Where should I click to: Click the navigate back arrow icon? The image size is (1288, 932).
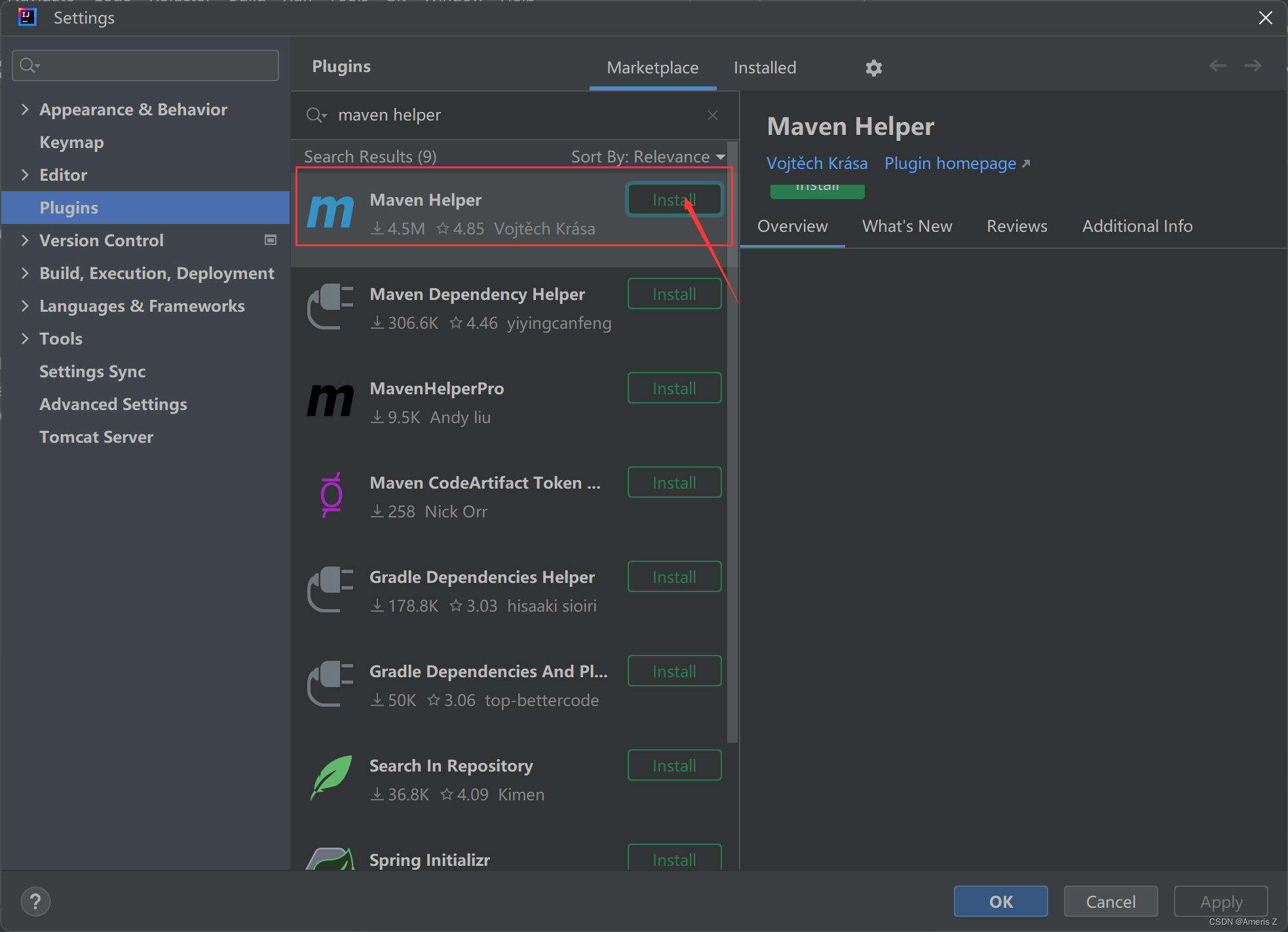pos(1217,65)
